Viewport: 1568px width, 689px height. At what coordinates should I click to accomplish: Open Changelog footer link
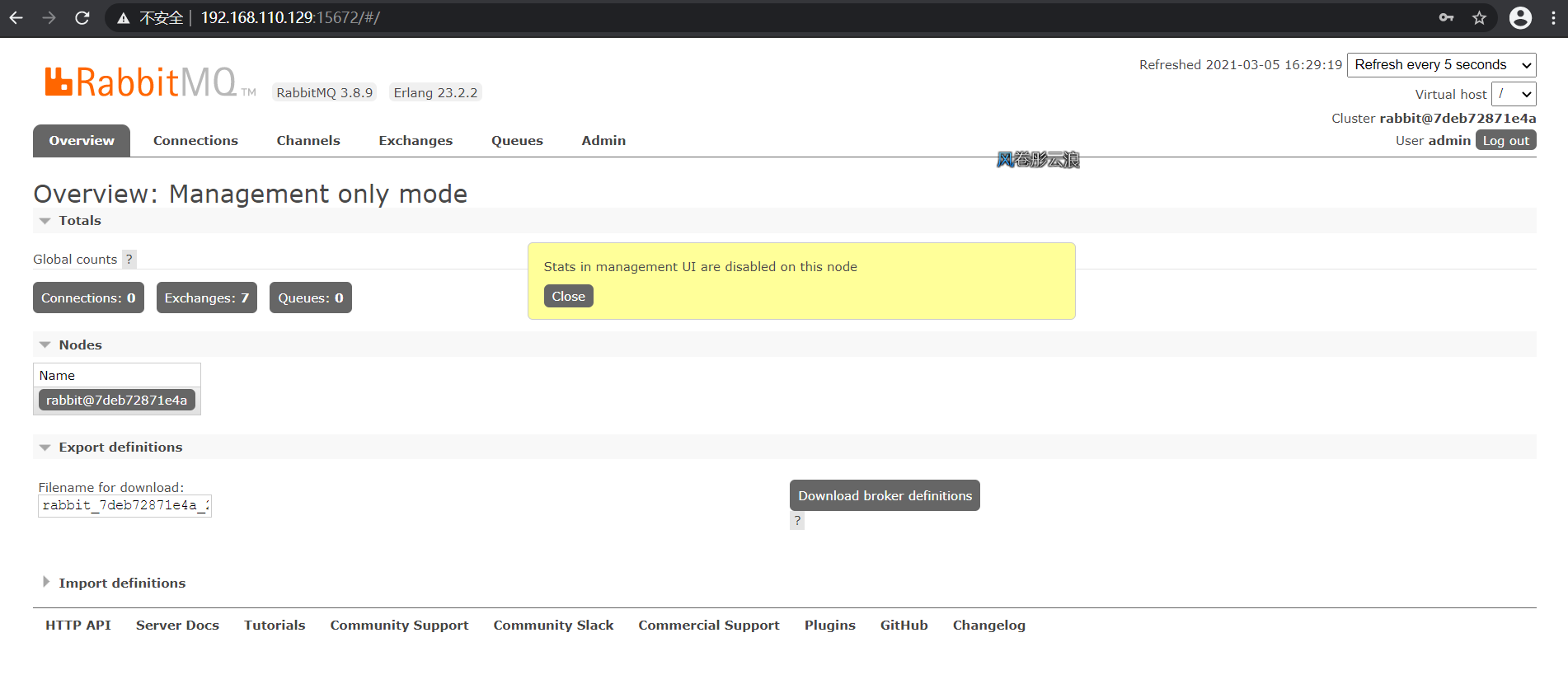coord(988,626)
